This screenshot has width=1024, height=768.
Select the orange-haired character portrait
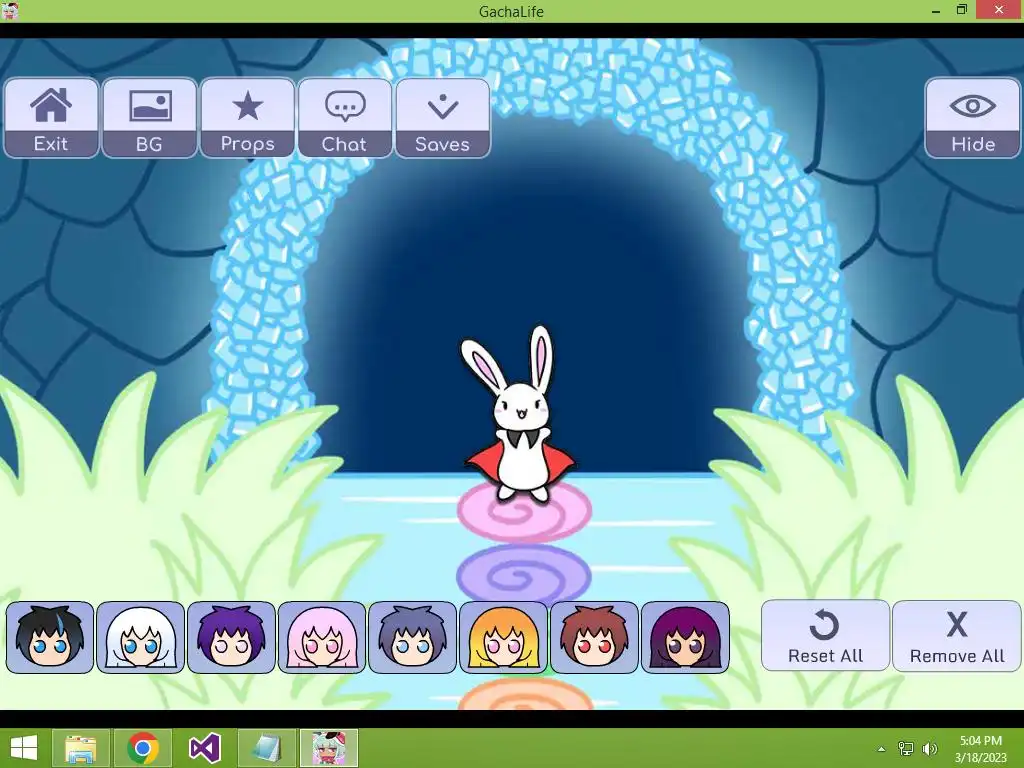point(504,637)
